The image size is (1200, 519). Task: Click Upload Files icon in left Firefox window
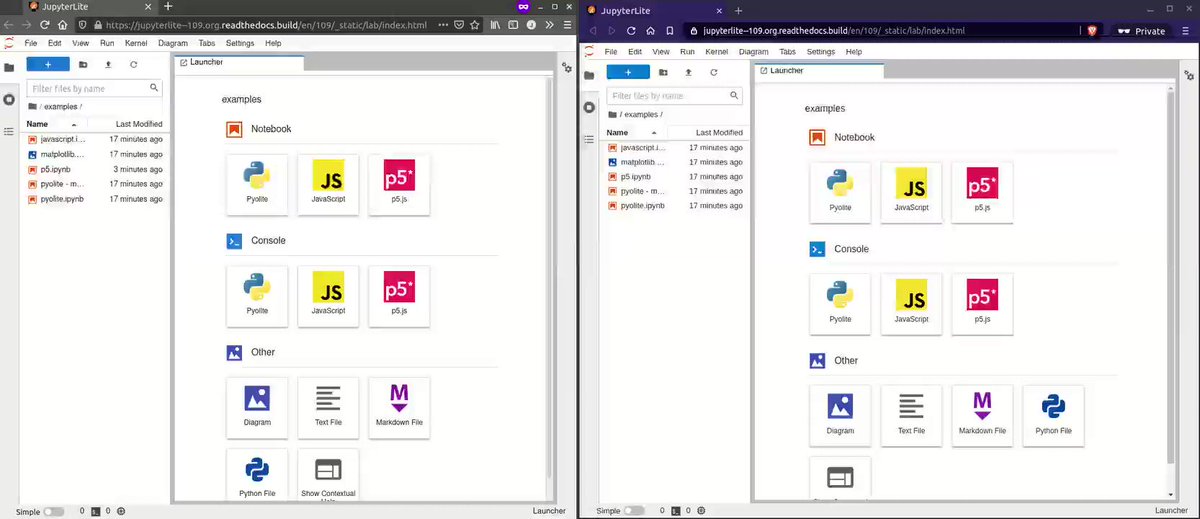tap(108, 64)
